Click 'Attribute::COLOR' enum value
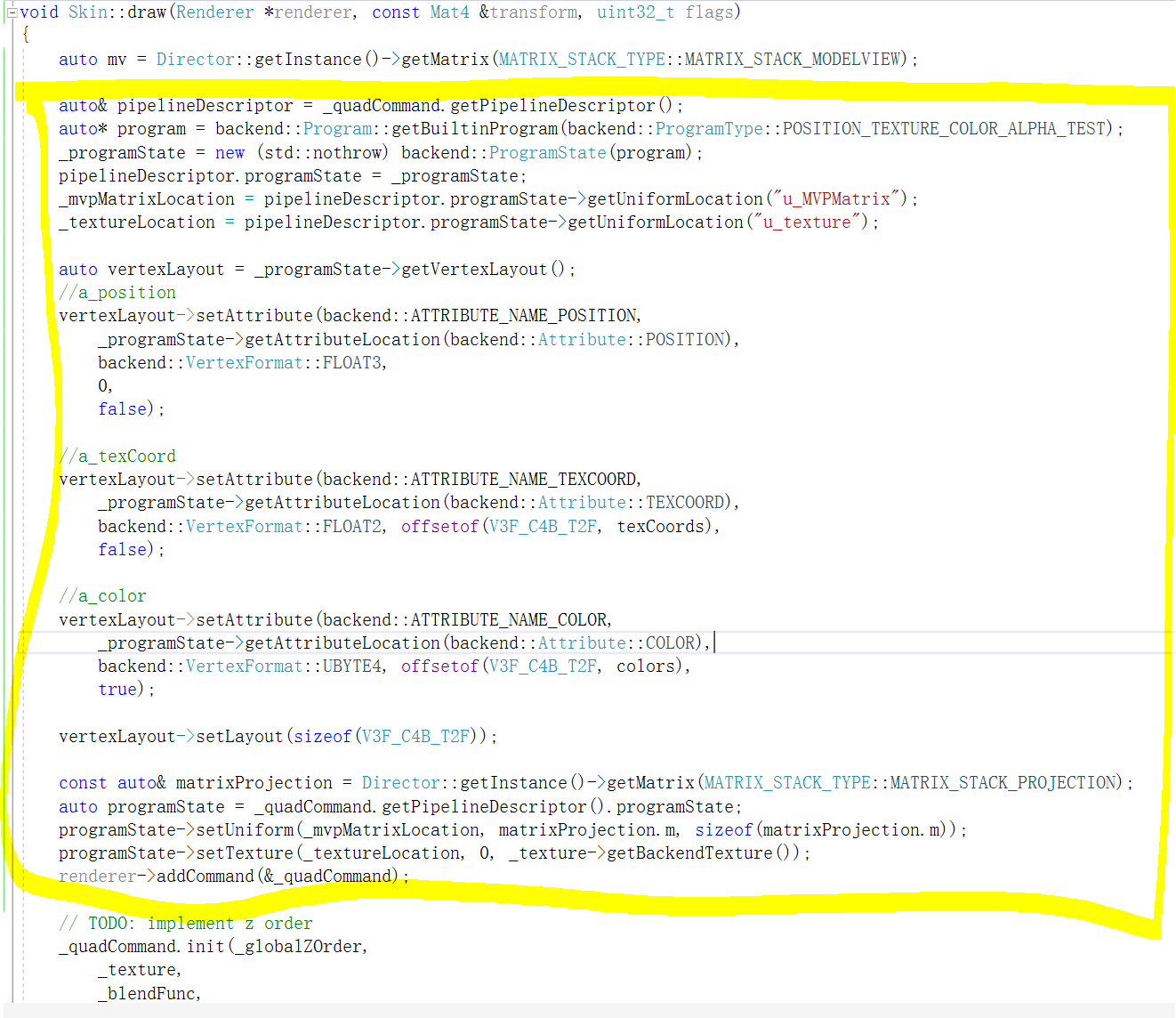1176x1018 pixels. click(617, 643)
